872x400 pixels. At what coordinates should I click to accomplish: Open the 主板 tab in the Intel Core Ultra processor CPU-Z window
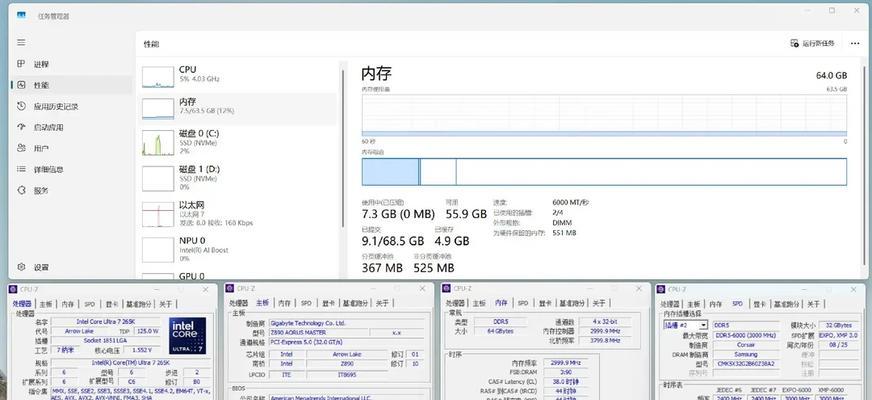(x=46, y=304)
